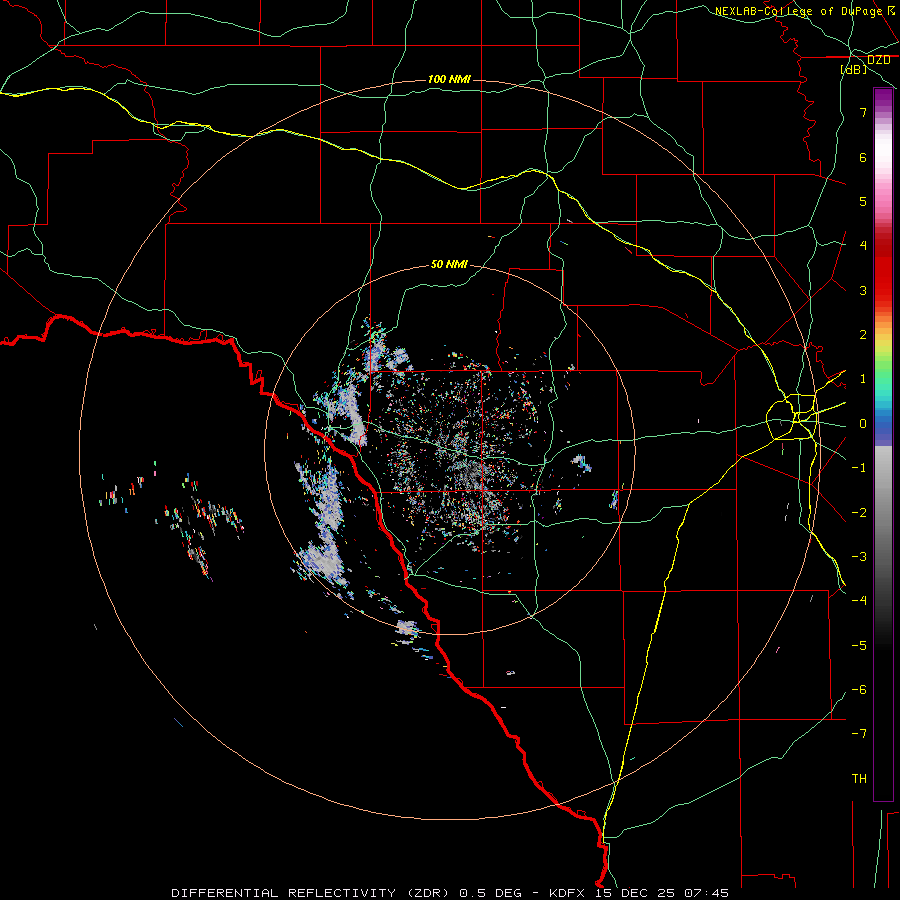Click the -4 value on color scale
Viewport: 900px width, 900px height.
coord(859,601)
